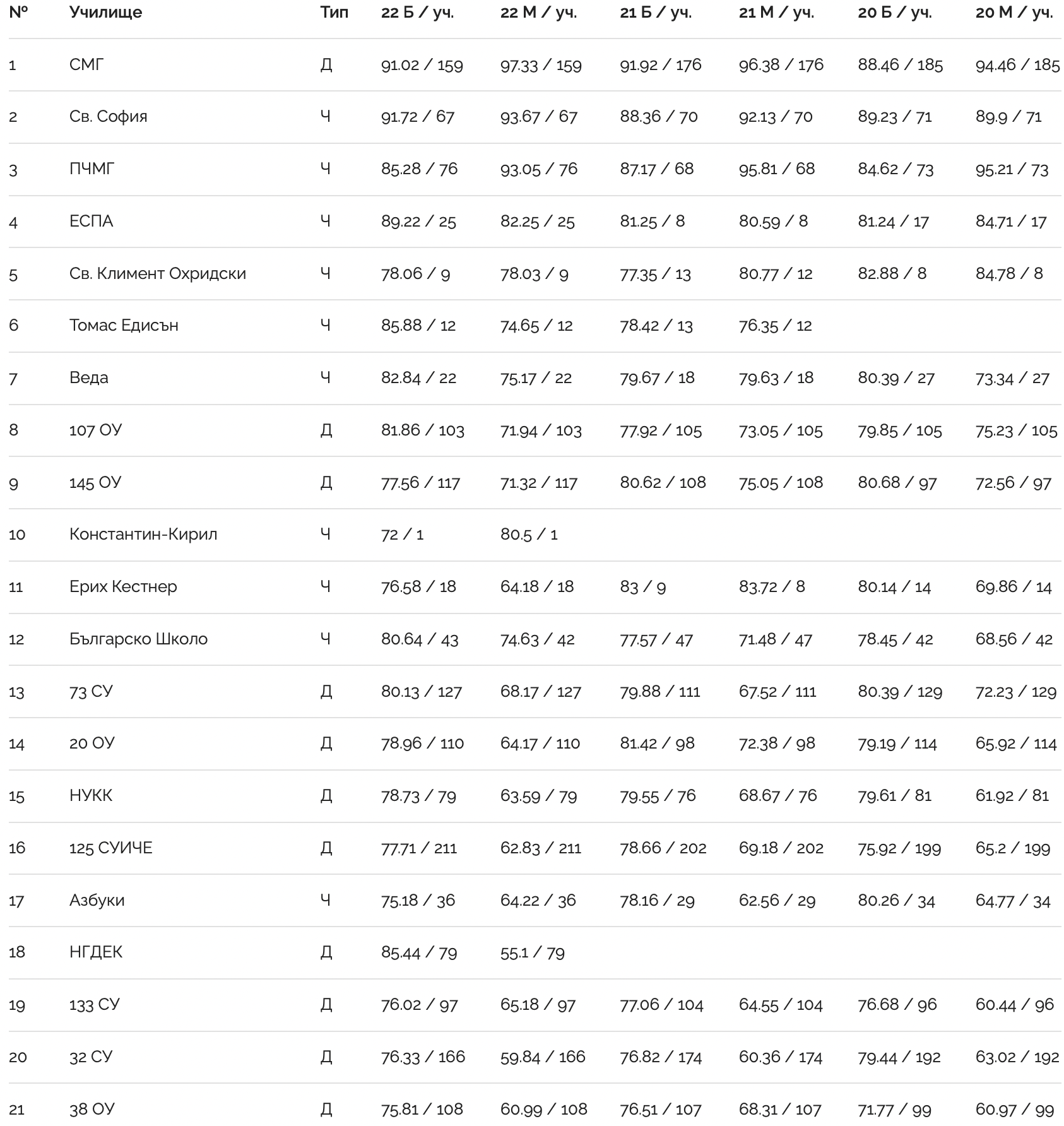Sort by the 22 Б / уч. column header
Viewport: 1064px width, 1126px height.
(417, 12)
